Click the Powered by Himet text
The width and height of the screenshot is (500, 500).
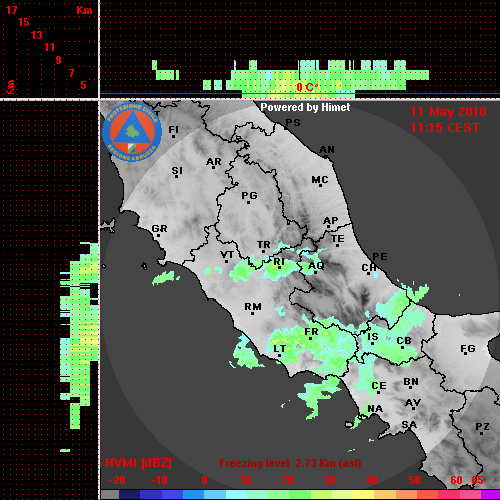tap(305, 107)
